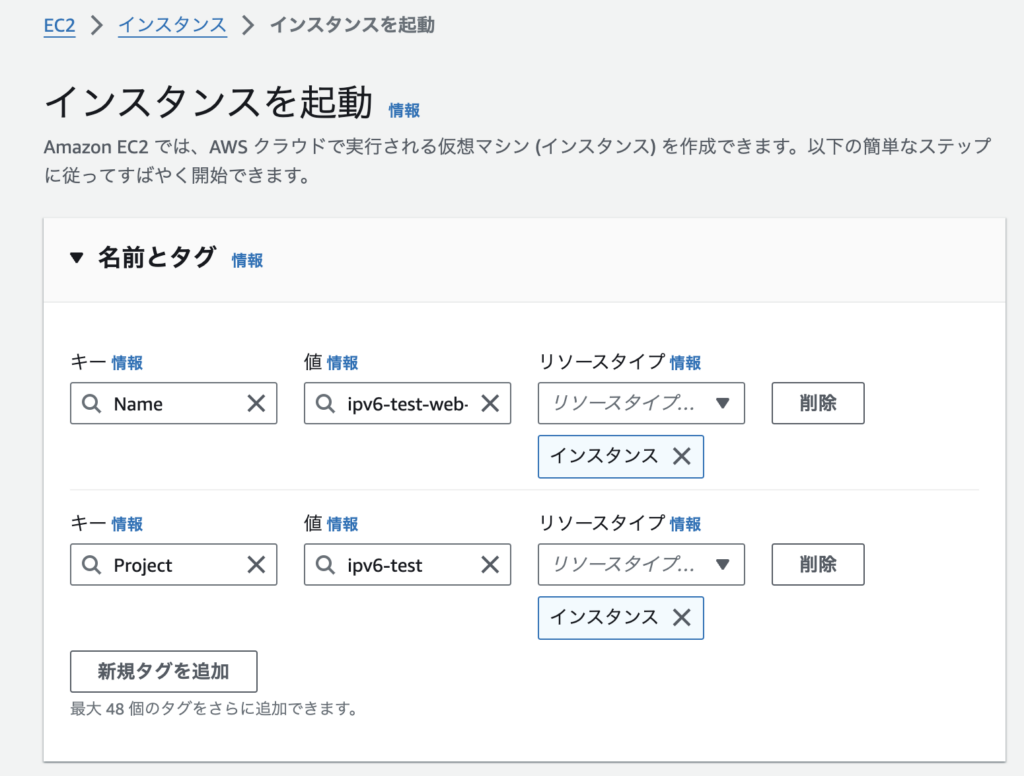Clear the Name key field

pos(256,404)
